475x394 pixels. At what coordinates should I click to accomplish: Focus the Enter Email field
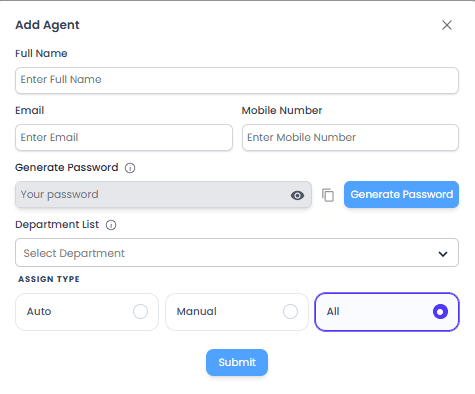click(124, 138)
